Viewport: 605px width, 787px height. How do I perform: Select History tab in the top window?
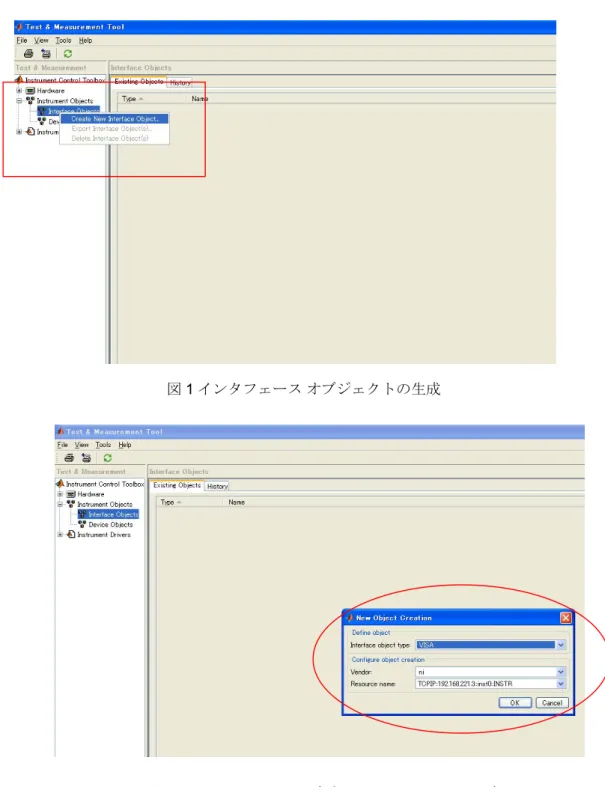click(180, 82)
